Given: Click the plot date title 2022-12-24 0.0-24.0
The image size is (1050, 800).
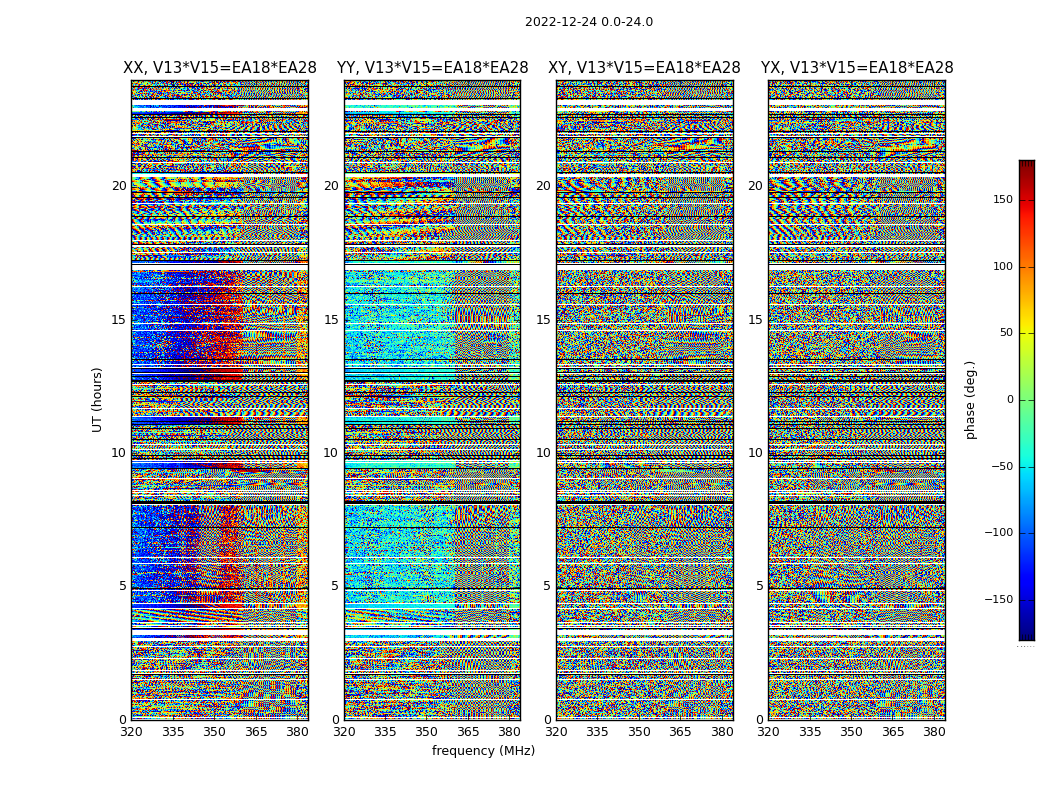Looking at the screenshot, I should pos(589,22).
